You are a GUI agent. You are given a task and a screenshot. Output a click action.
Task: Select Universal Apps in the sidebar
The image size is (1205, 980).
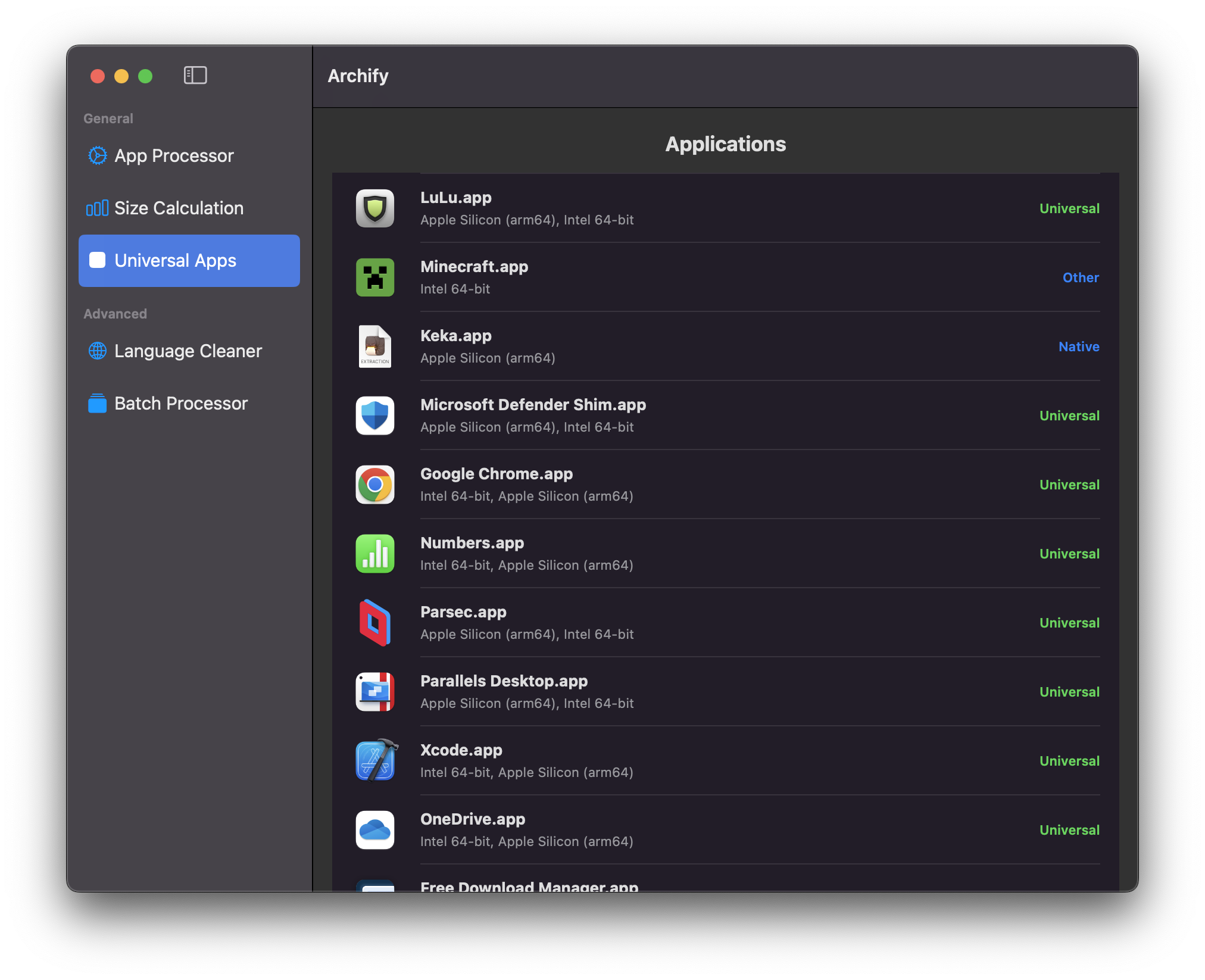pos(189,261)
